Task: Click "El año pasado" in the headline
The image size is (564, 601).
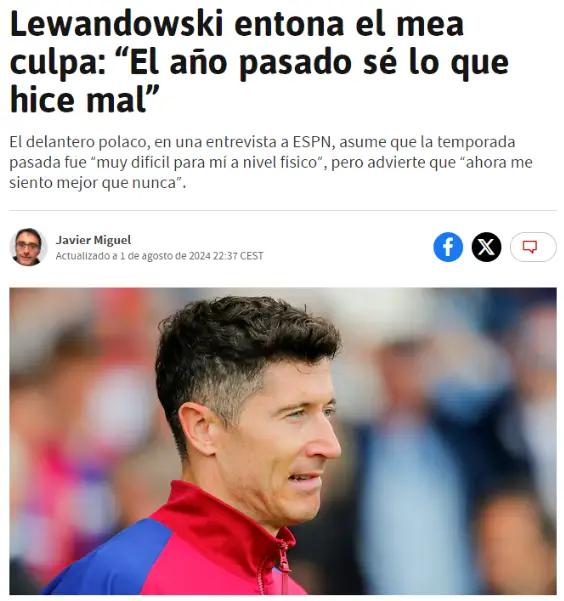Action: [x=240, y=63]
